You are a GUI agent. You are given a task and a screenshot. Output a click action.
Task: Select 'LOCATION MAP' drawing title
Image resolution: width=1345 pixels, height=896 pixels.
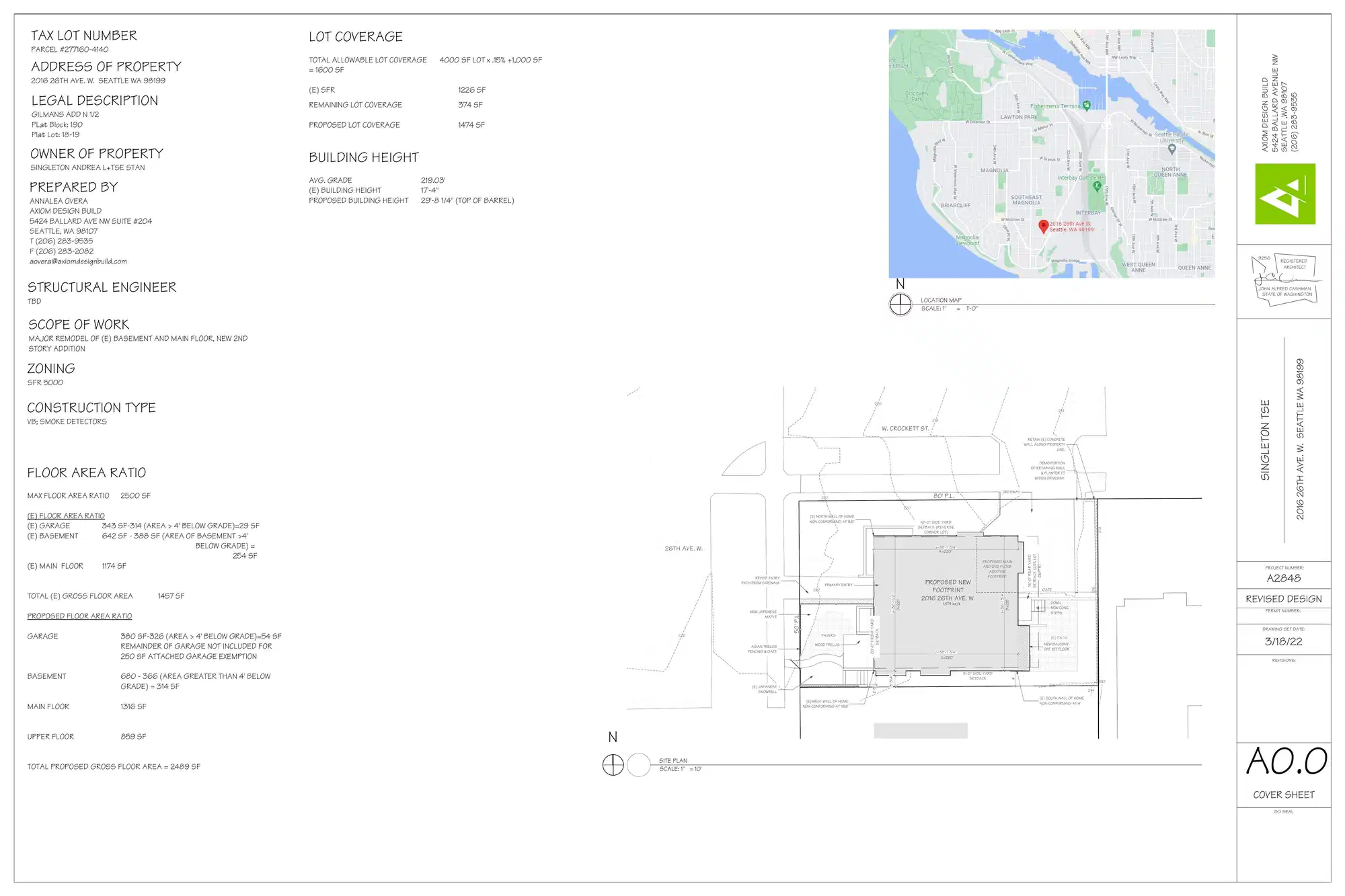941,300
